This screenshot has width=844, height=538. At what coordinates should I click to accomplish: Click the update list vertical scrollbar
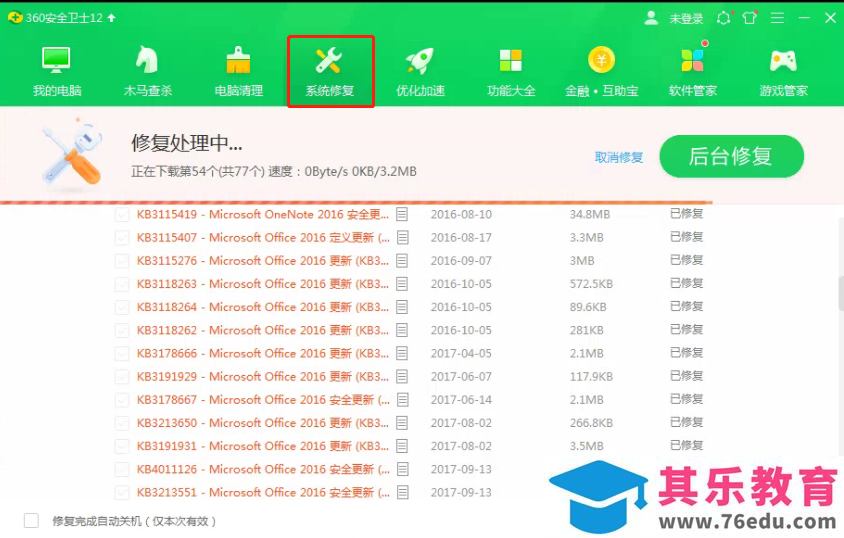(x=841, y=293)
